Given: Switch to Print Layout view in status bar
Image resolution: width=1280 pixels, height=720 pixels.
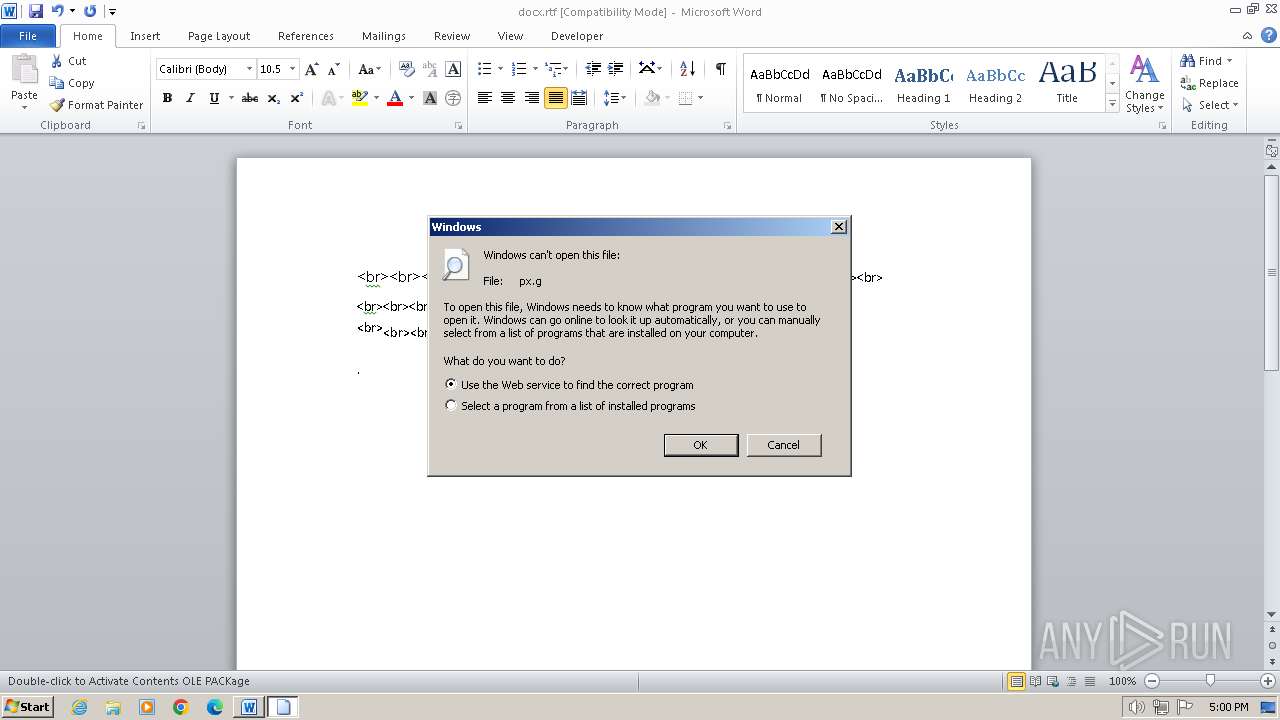Looking at the screenshot, I should pyautogui.click(x=1016, y=681).
